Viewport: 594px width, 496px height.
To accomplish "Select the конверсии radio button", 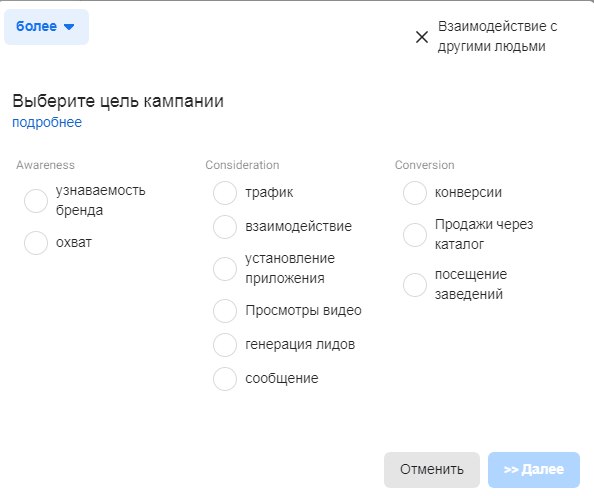I will pos(415,192).
